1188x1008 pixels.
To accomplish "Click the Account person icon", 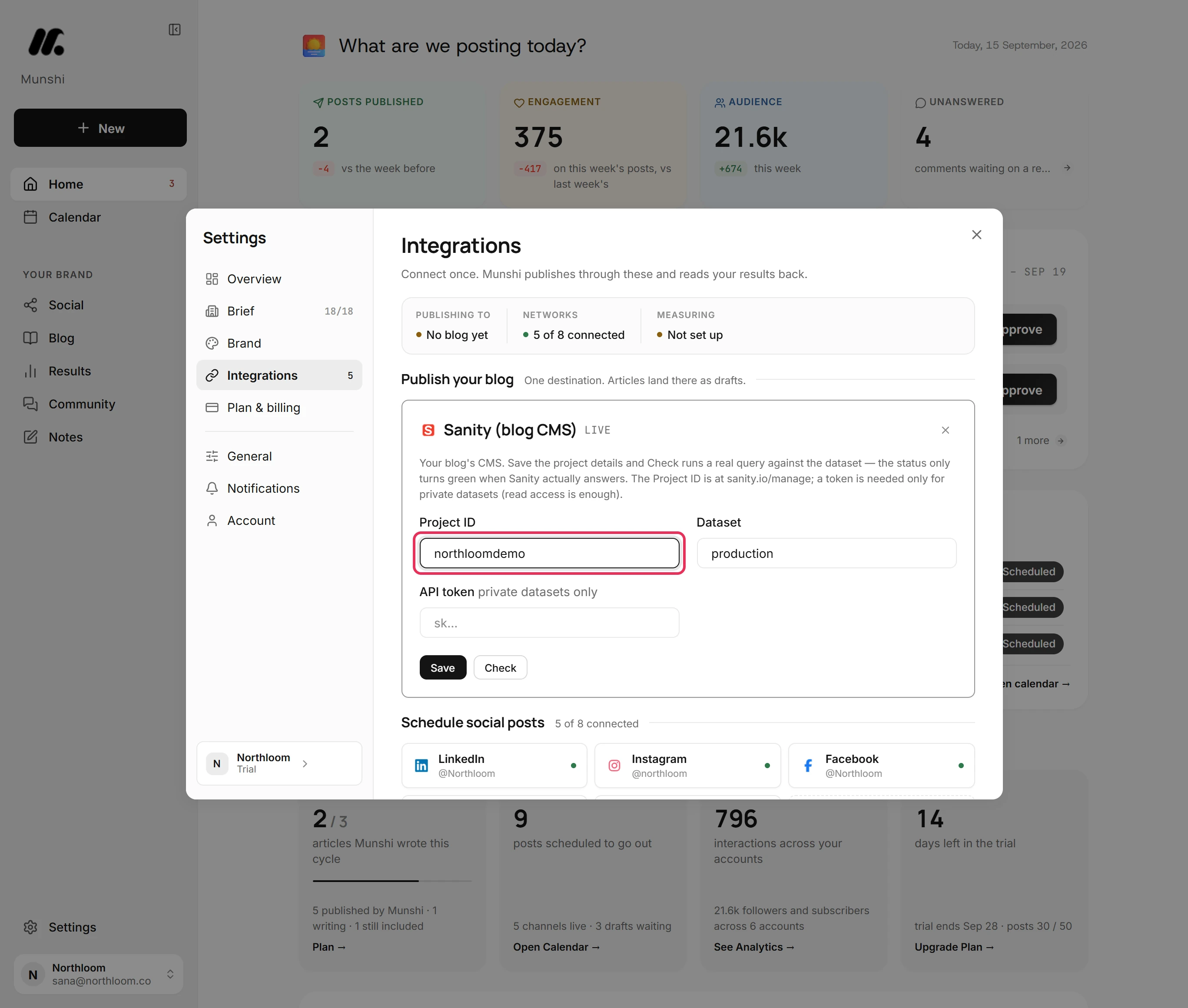I will coord(212,520).
